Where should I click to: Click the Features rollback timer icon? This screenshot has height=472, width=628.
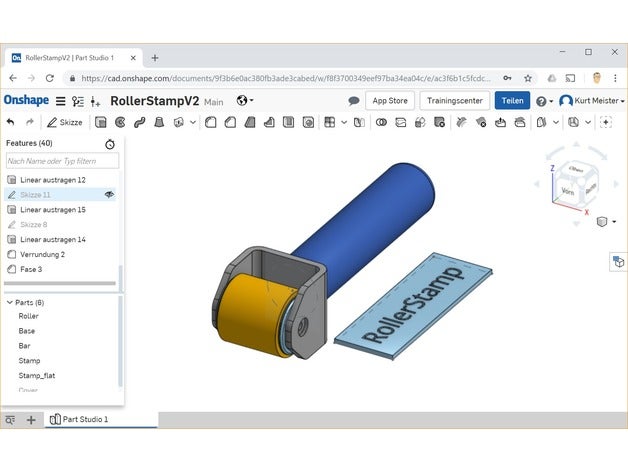(110, 144)
